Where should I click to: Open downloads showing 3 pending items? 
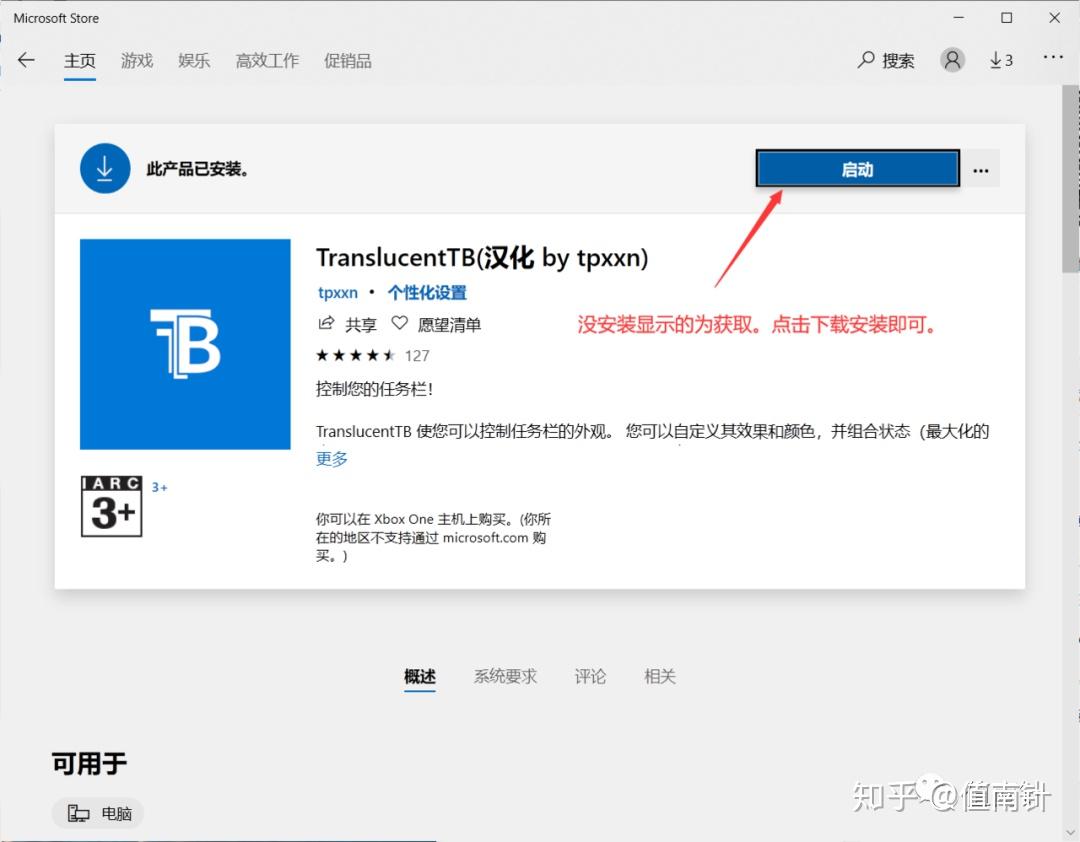pyautogui.click(x=1000, y=60)
